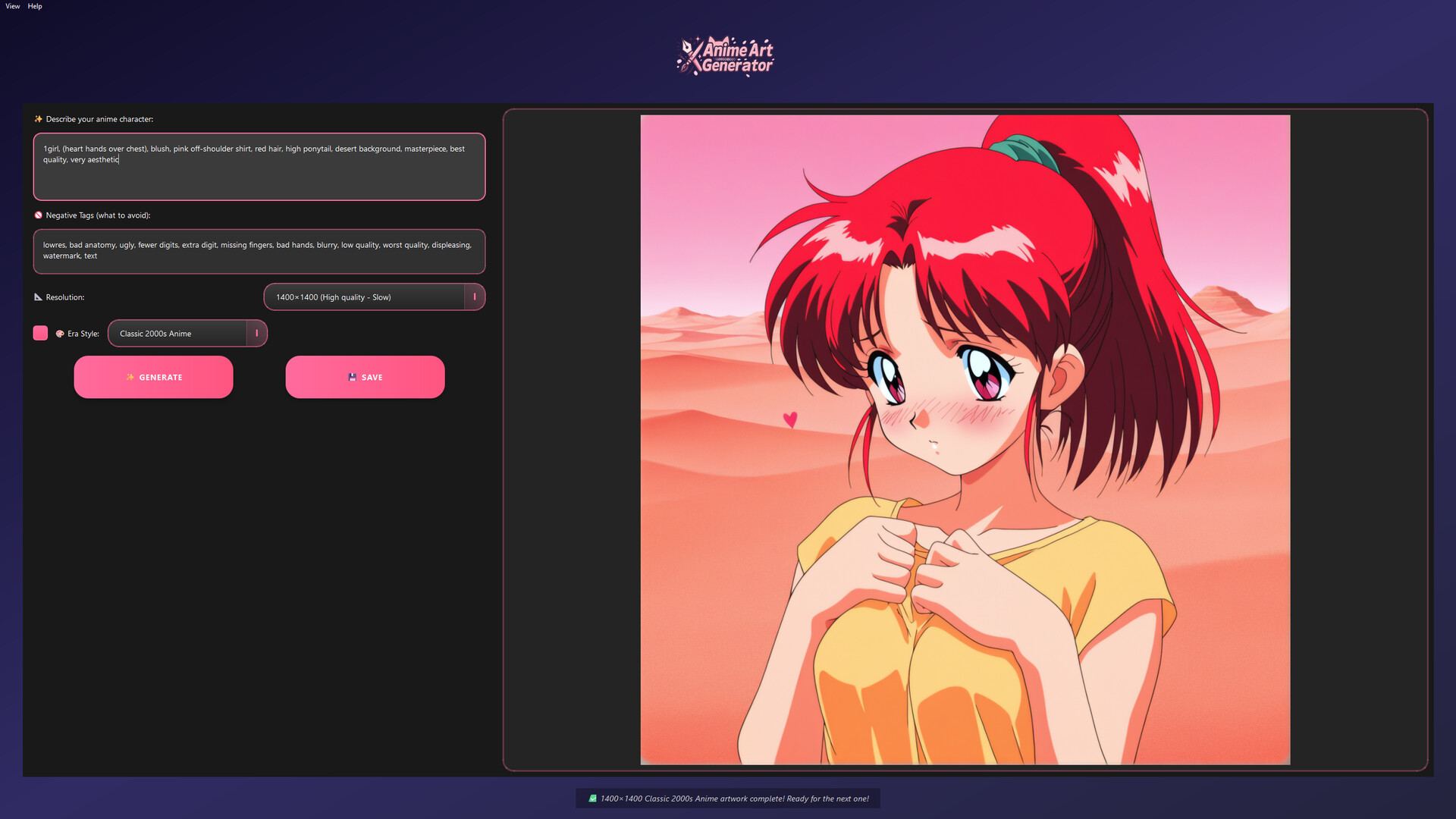Viewport: 1456px width, 819px height.
Task: Select the generated red-haired girl artwork
Action: click(x=965, y=440)
